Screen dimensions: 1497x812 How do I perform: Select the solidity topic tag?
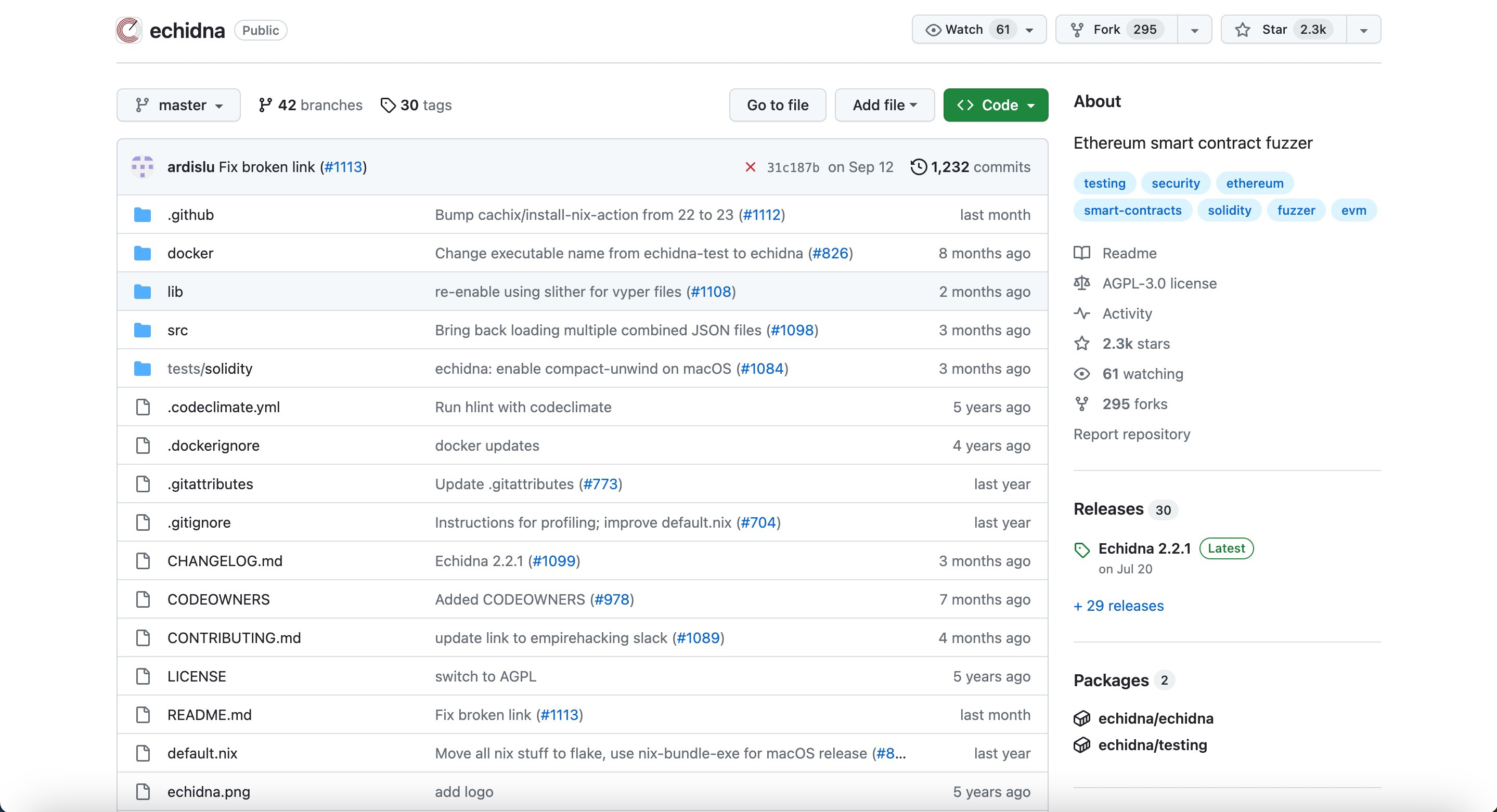(1229, 210)
